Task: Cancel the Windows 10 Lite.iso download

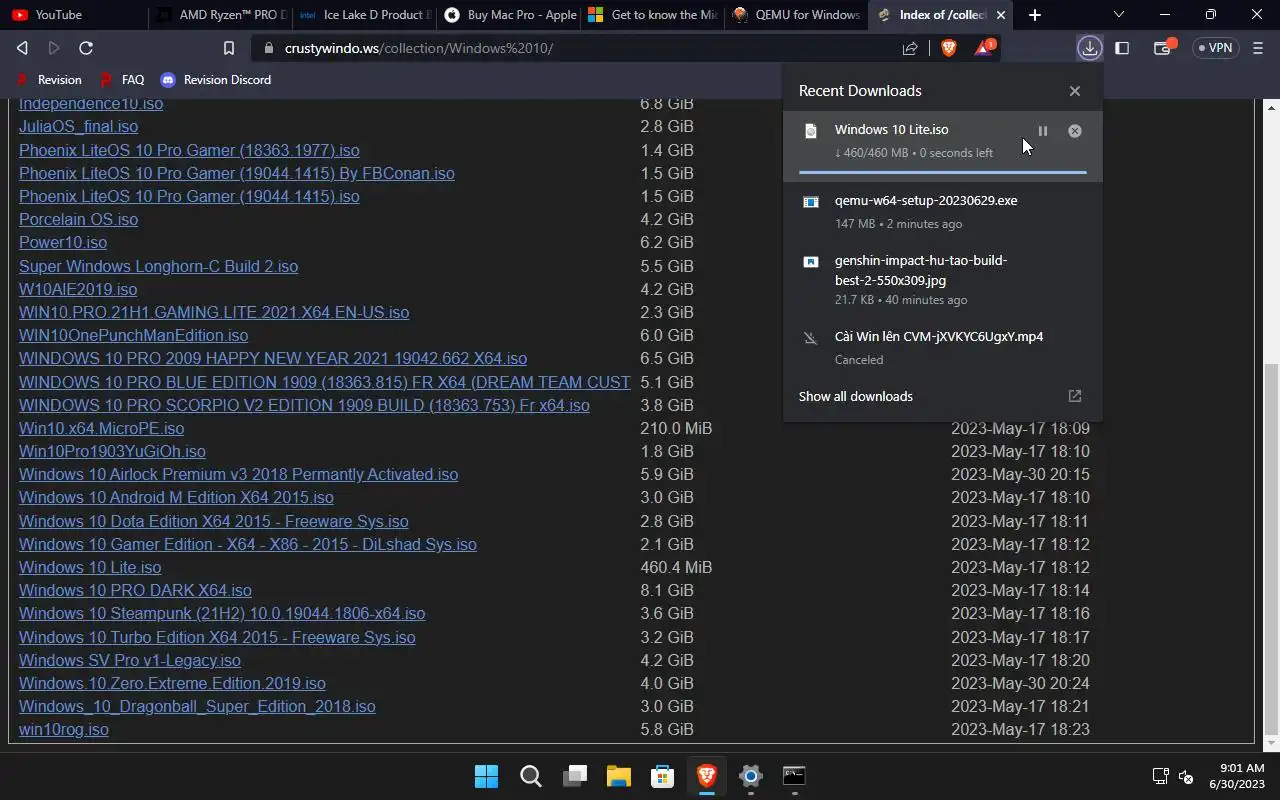Action: (x=1075, y=131)
